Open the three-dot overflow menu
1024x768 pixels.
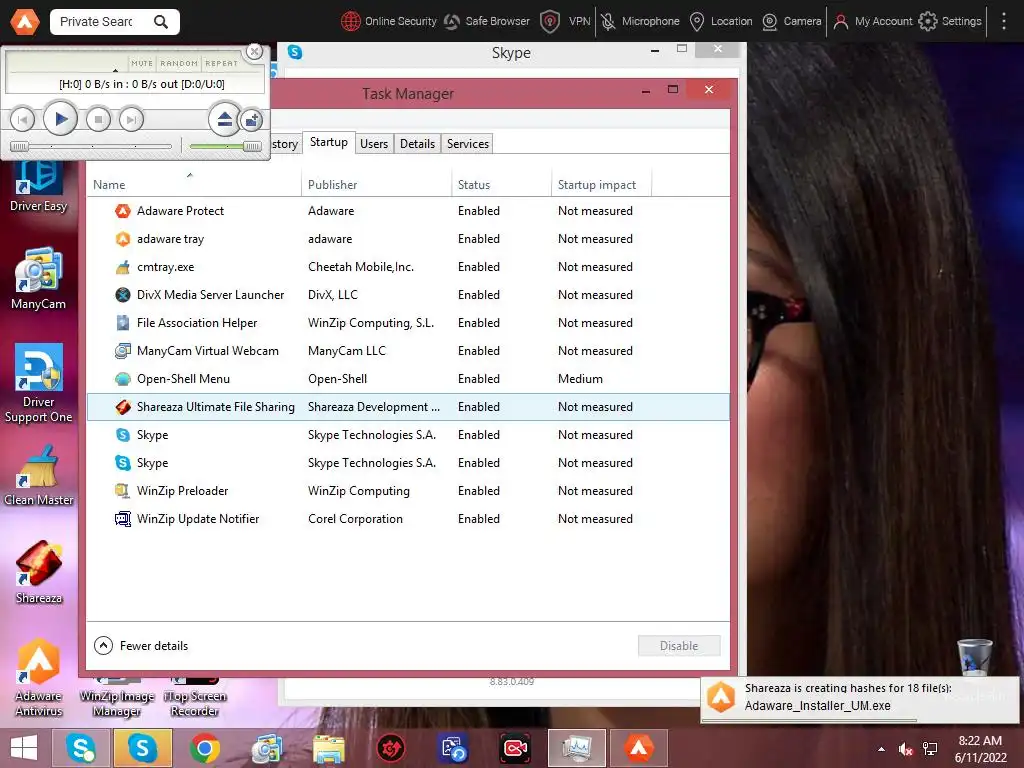click(x=1004, y=22)
